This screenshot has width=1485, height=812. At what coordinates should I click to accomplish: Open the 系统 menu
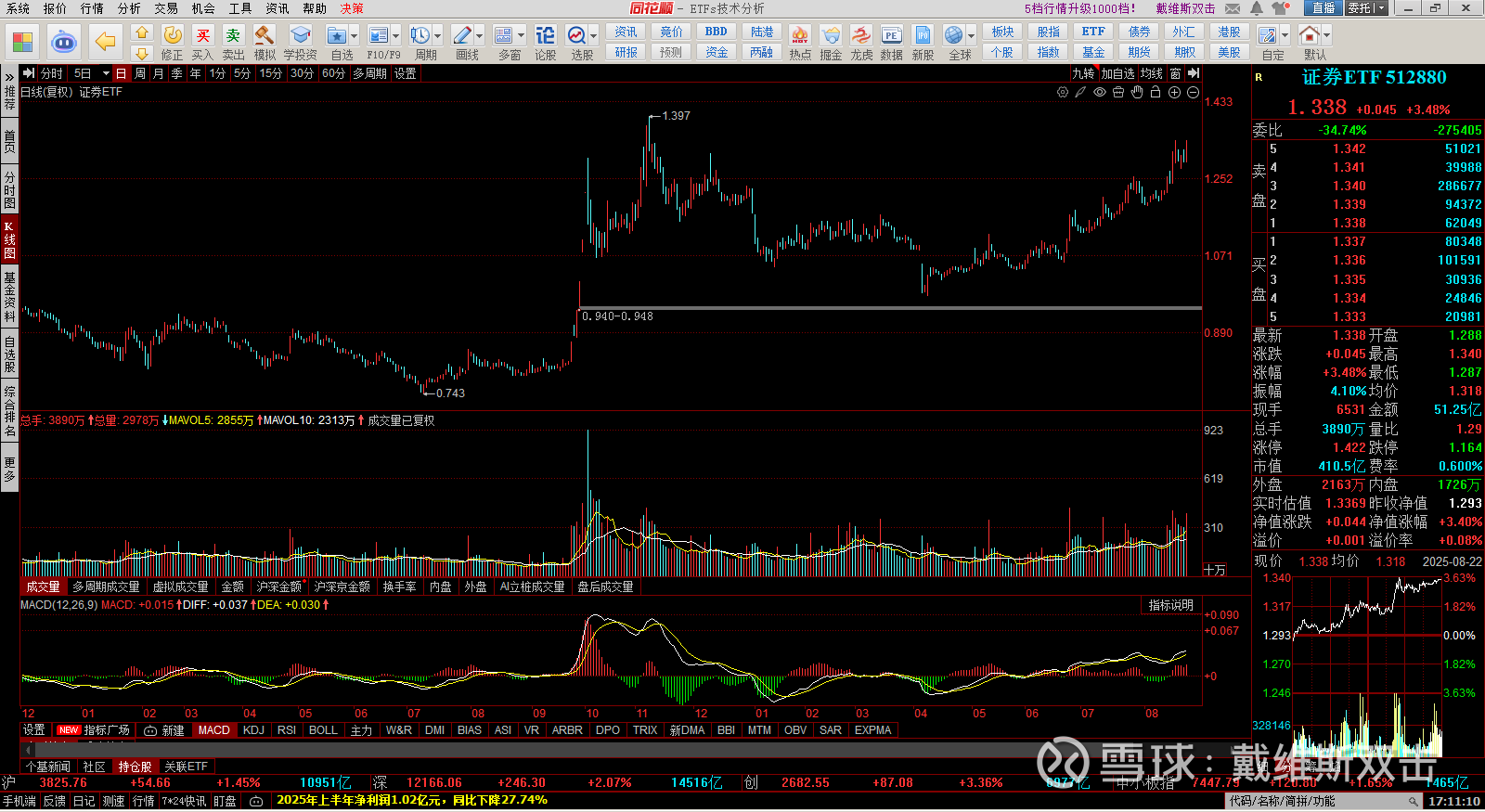point(18,8)
